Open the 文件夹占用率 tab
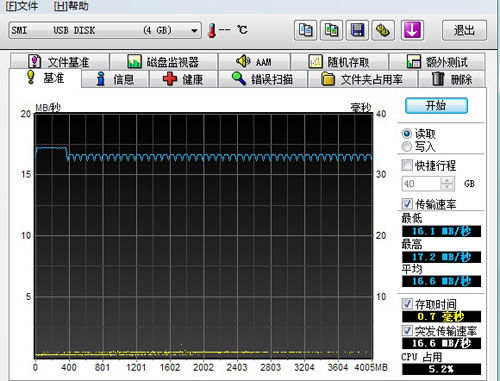 362,79
